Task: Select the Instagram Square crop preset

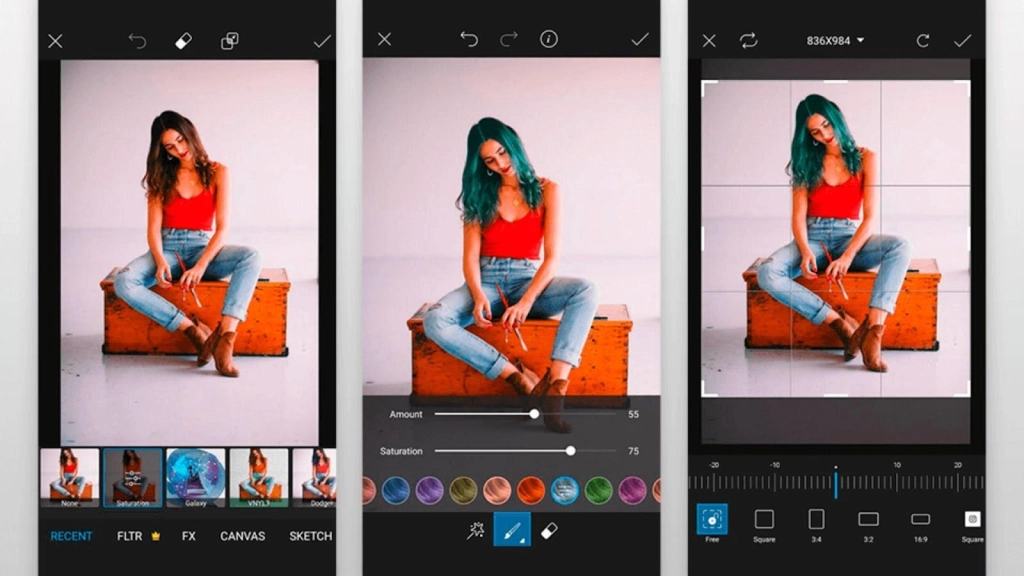Action: coord(972,526)
